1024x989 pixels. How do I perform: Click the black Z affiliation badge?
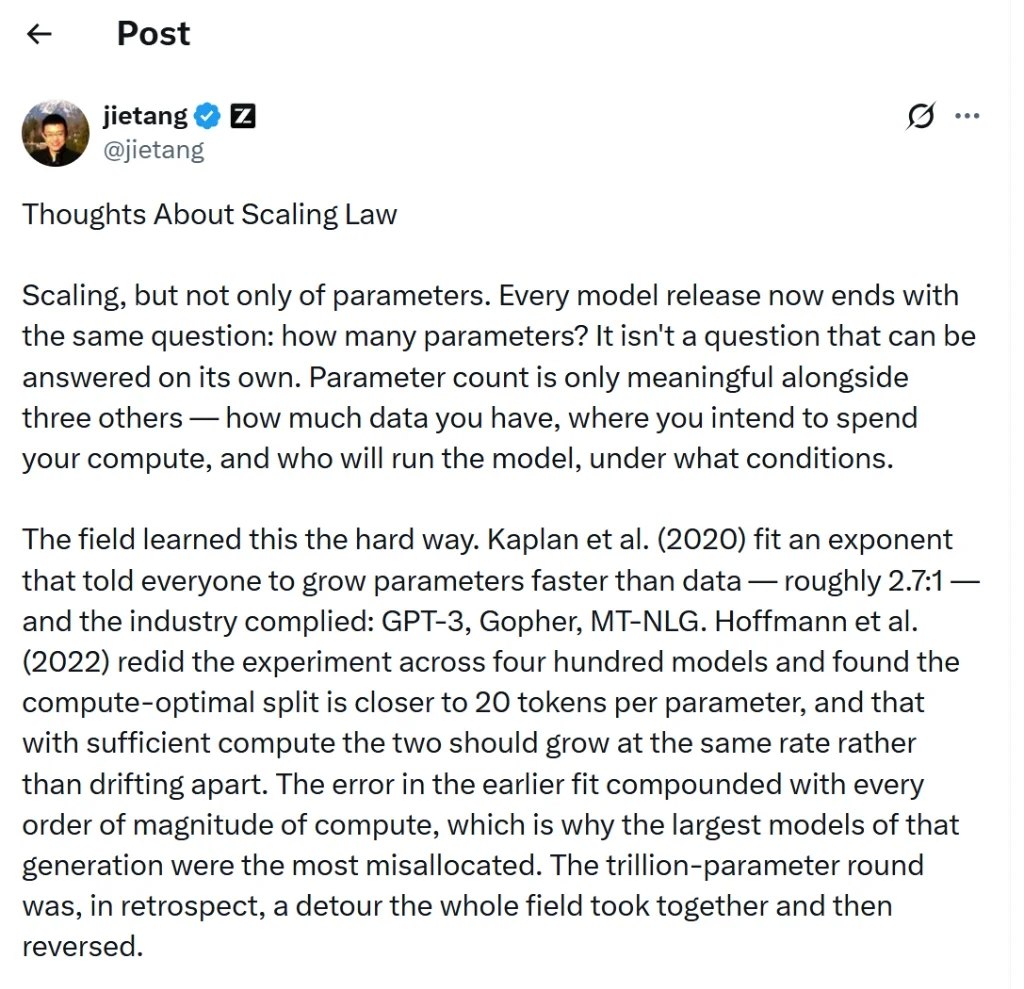(243, 116)
